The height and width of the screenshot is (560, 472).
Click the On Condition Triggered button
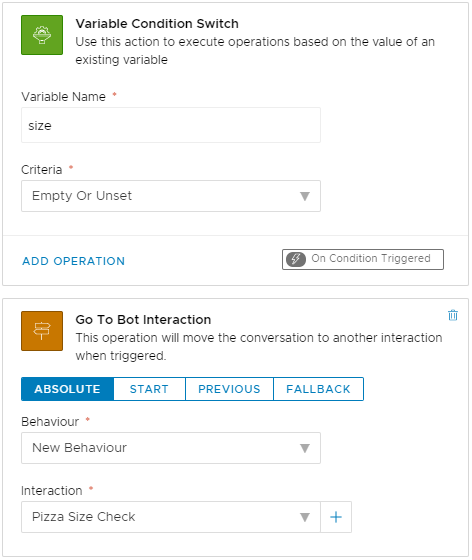click(x=363, y=259)
